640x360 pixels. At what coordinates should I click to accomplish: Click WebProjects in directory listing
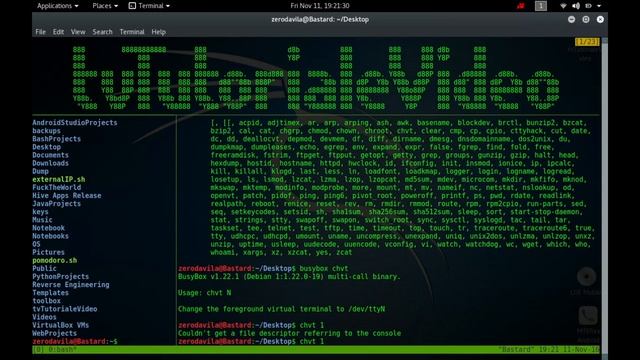[x=55, y=333]
